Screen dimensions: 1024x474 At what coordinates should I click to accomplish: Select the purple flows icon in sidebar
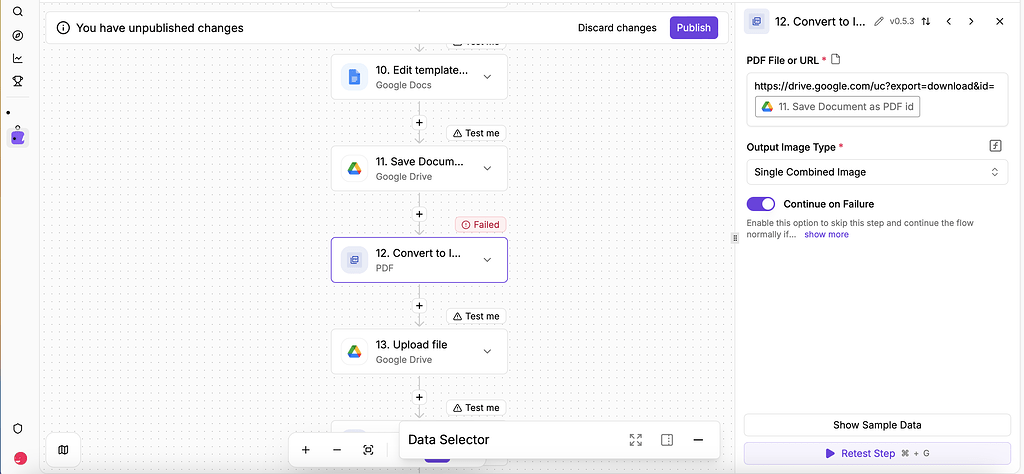click(x=18, y=137)
